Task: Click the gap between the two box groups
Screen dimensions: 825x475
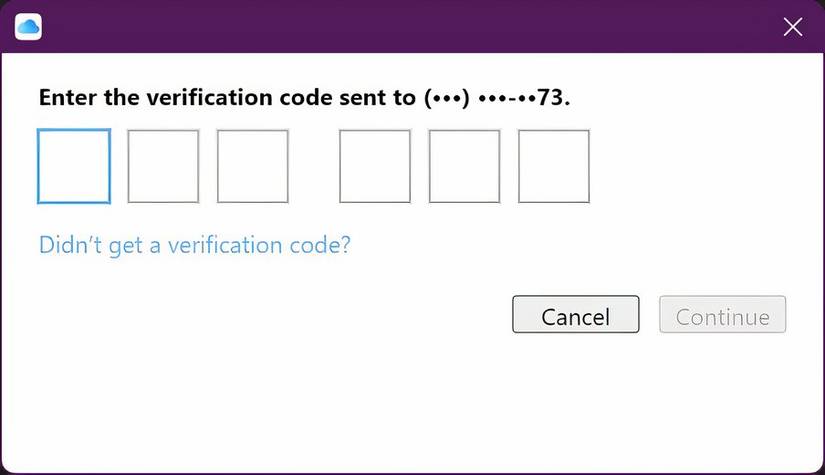Action: click(314, 166)
